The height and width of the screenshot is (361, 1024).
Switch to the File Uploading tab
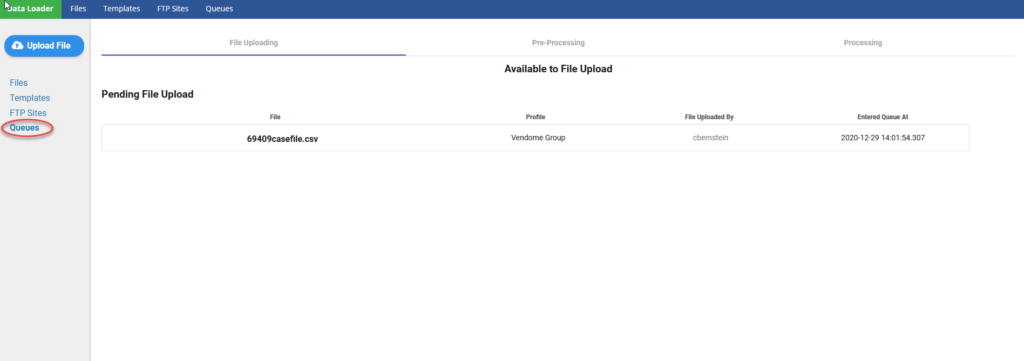tap(254, 43)
